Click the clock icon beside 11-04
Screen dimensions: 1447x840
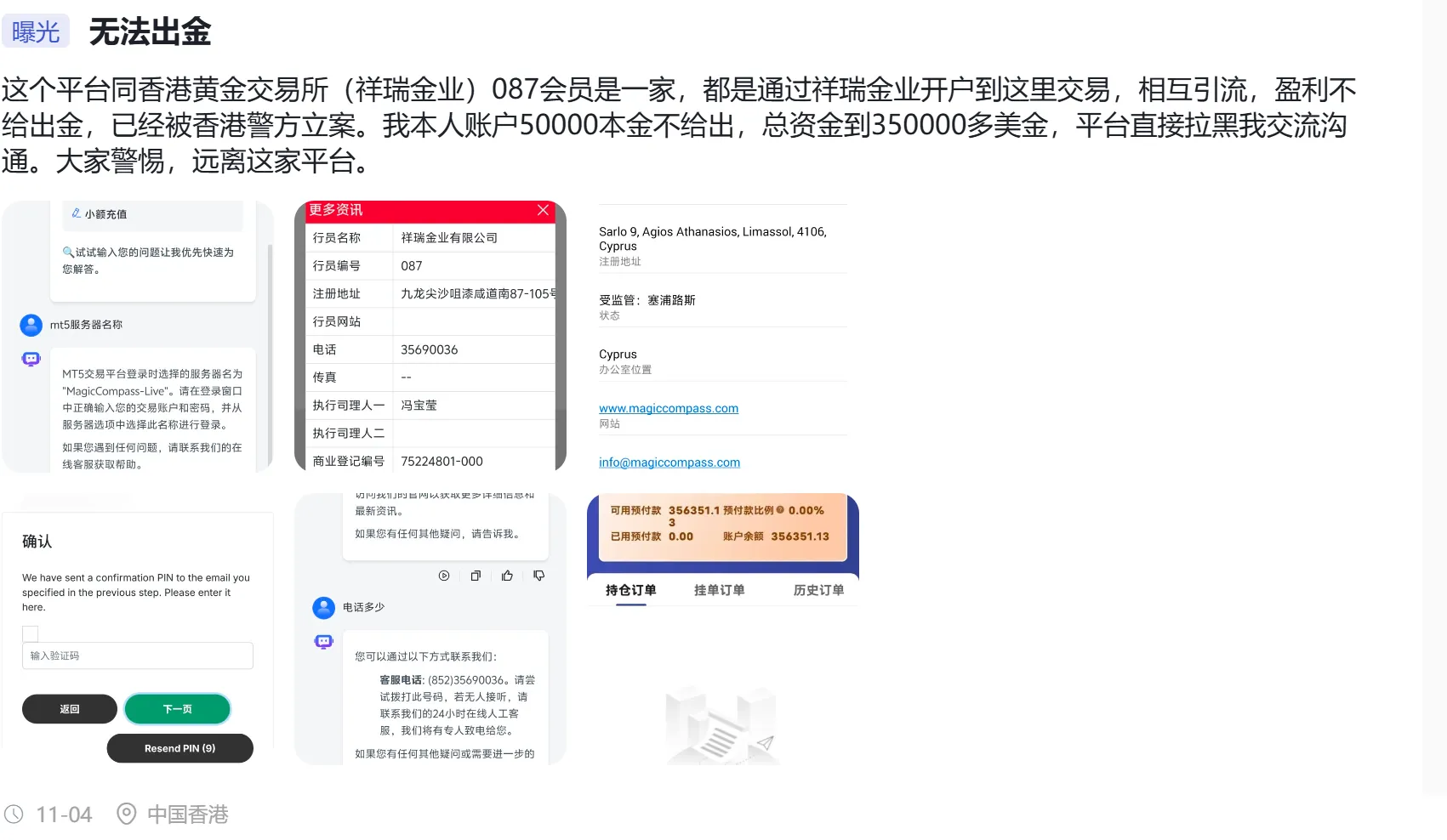pos(14,814)
